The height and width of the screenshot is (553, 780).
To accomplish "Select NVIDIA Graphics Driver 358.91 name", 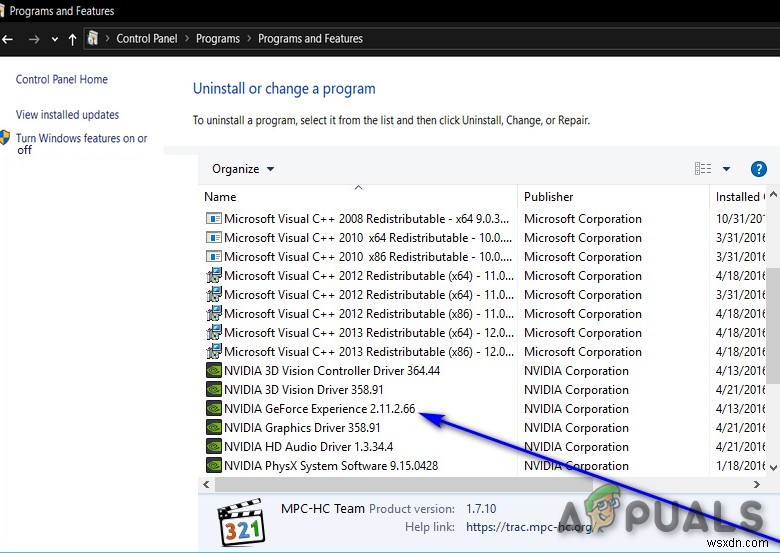I will point(302,428).
